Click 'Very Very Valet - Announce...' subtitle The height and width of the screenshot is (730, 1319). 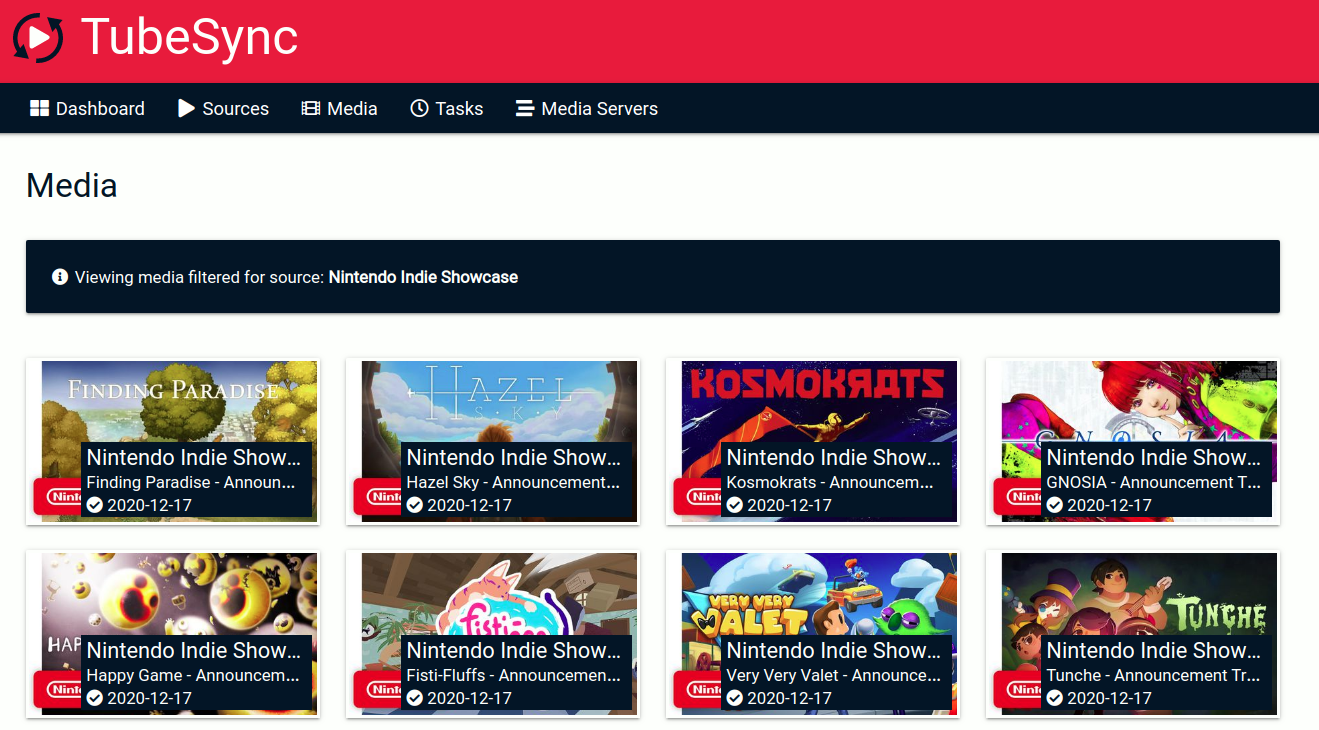(x=834, y=675)
